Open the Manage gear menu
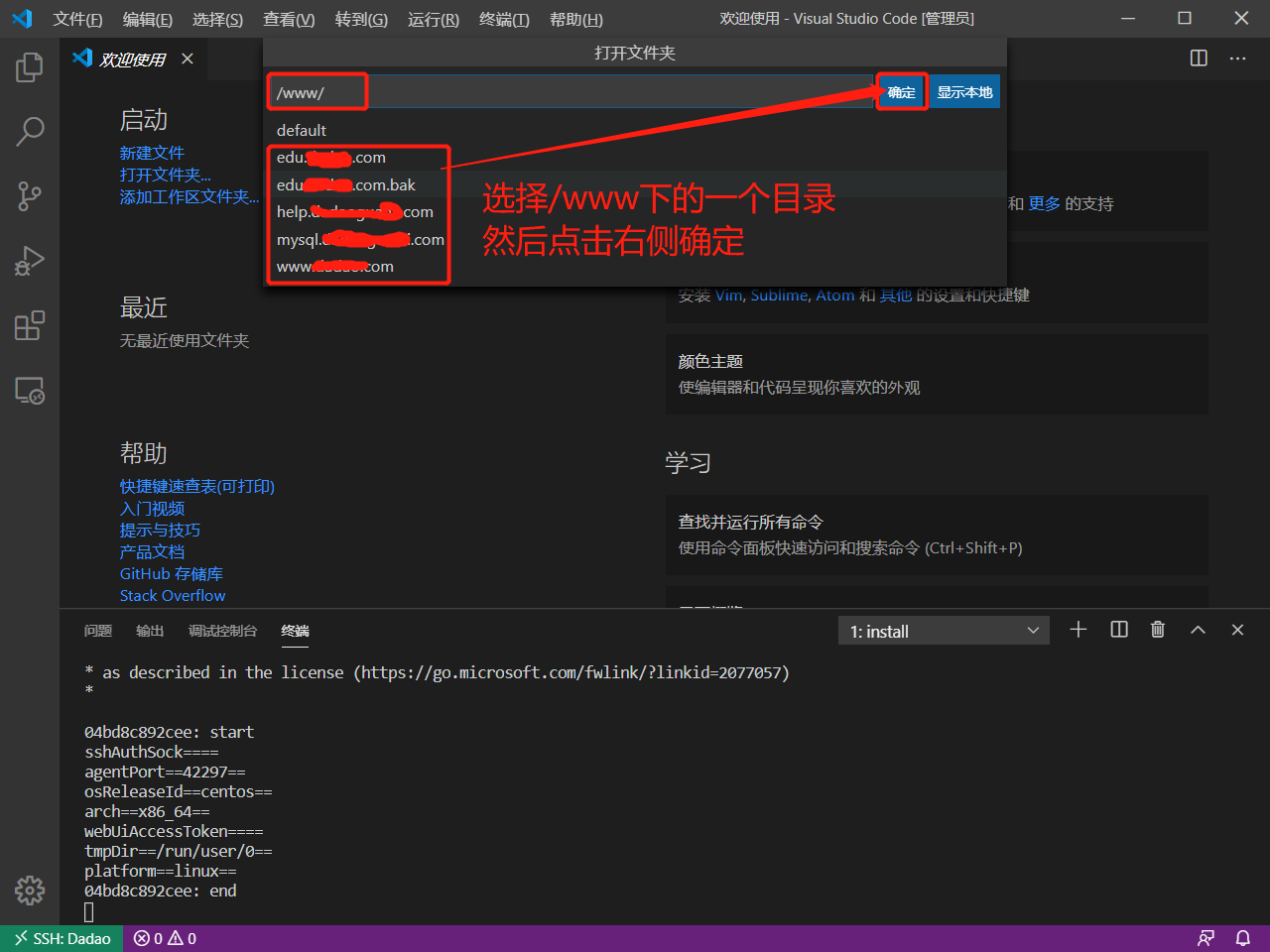This screenshot has height=952, width=1270. 30,890
